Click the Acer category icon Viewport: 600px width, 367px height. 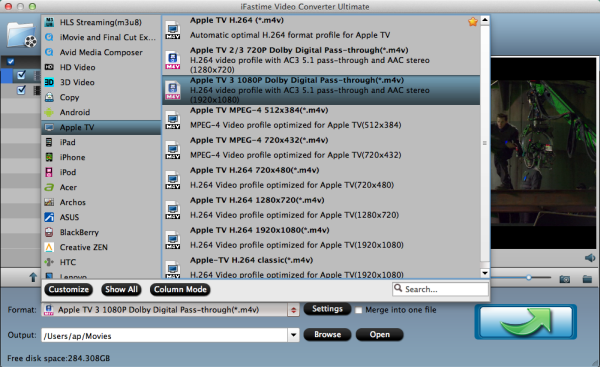(49, 187)
